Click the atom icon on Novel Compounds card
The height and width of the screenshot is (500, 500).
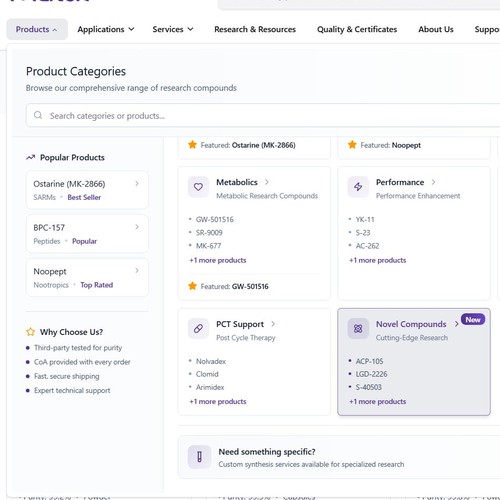[358, 329]
